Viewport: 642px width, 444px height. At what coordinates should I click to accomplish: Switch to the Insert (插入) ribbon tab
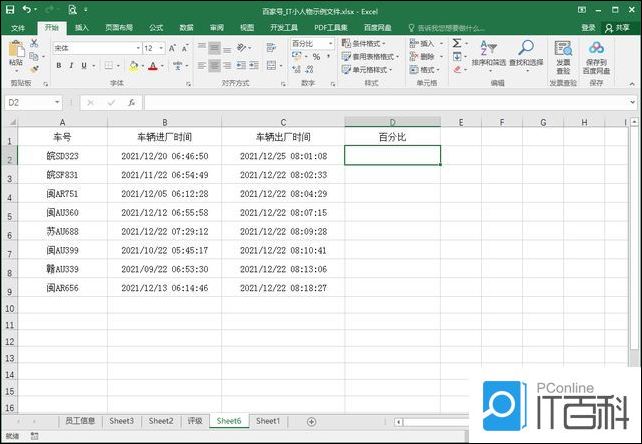(82, 27)
